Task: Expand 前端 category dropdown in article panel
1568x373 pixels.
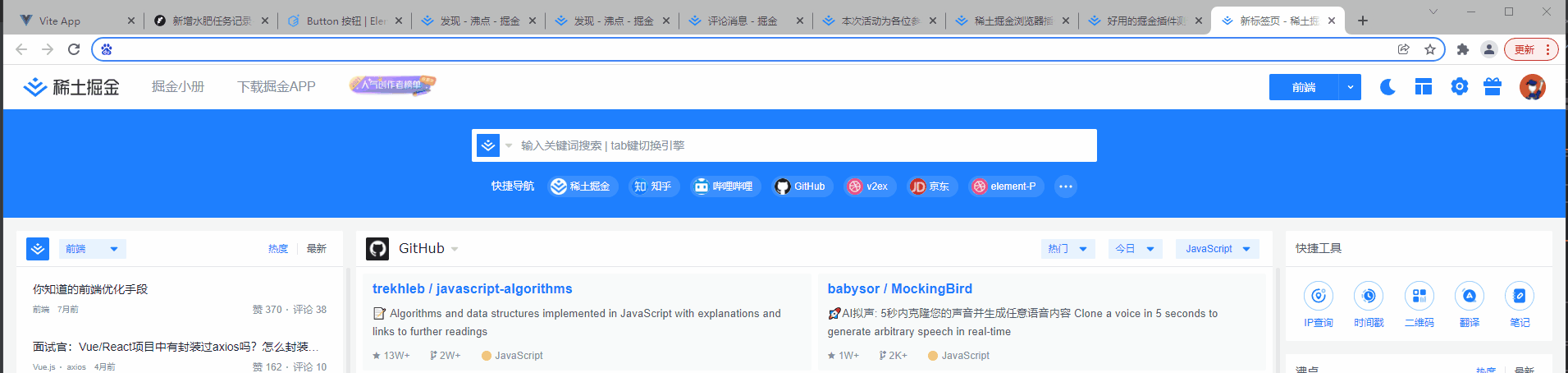Action: (x=93, y=249)
